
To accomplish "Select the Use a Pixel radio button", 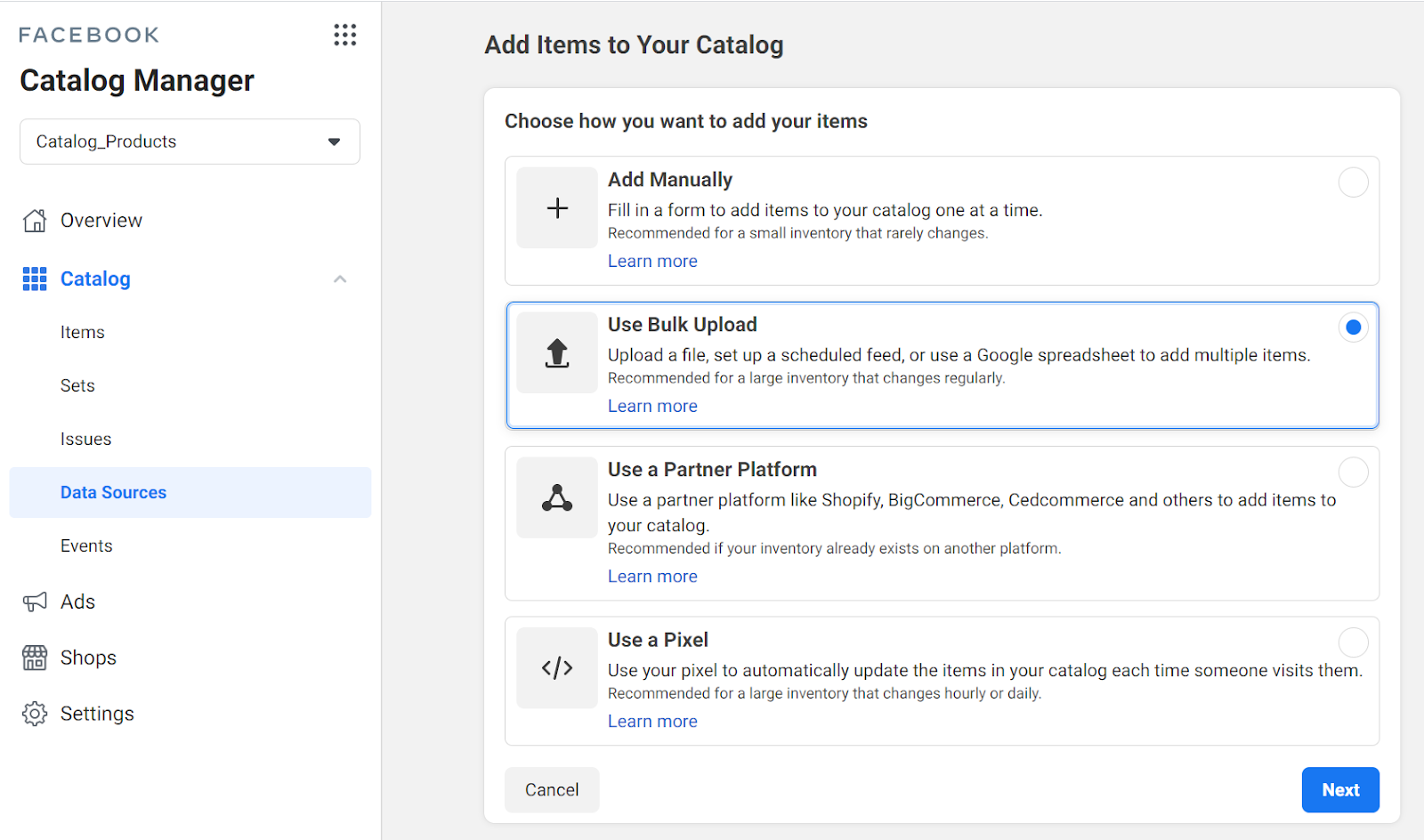I will [x=1353, y=642].
